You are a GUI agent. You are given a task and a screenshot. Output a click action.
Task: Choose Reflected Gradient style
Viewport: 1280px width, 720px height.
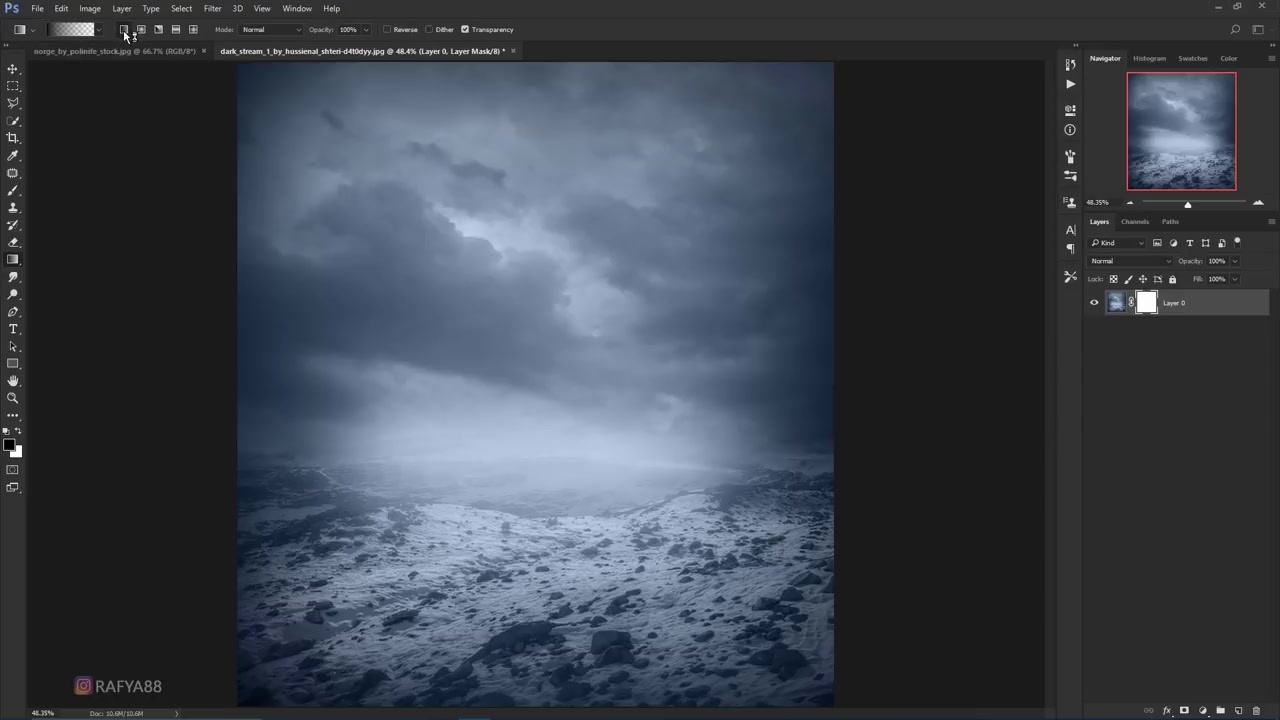[x=176, y=30]
